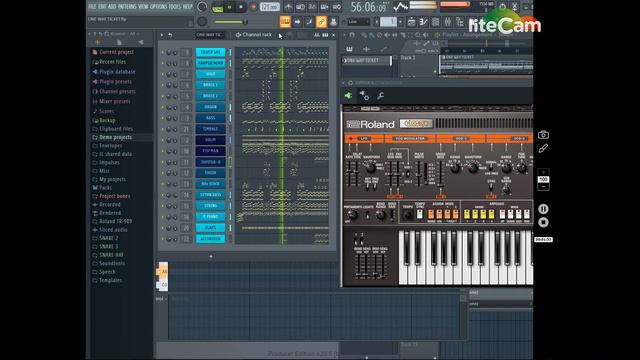Viewport: 640px width, 360px height.
Task: Select the CLAPS channel button
Action: coord(210,228)
